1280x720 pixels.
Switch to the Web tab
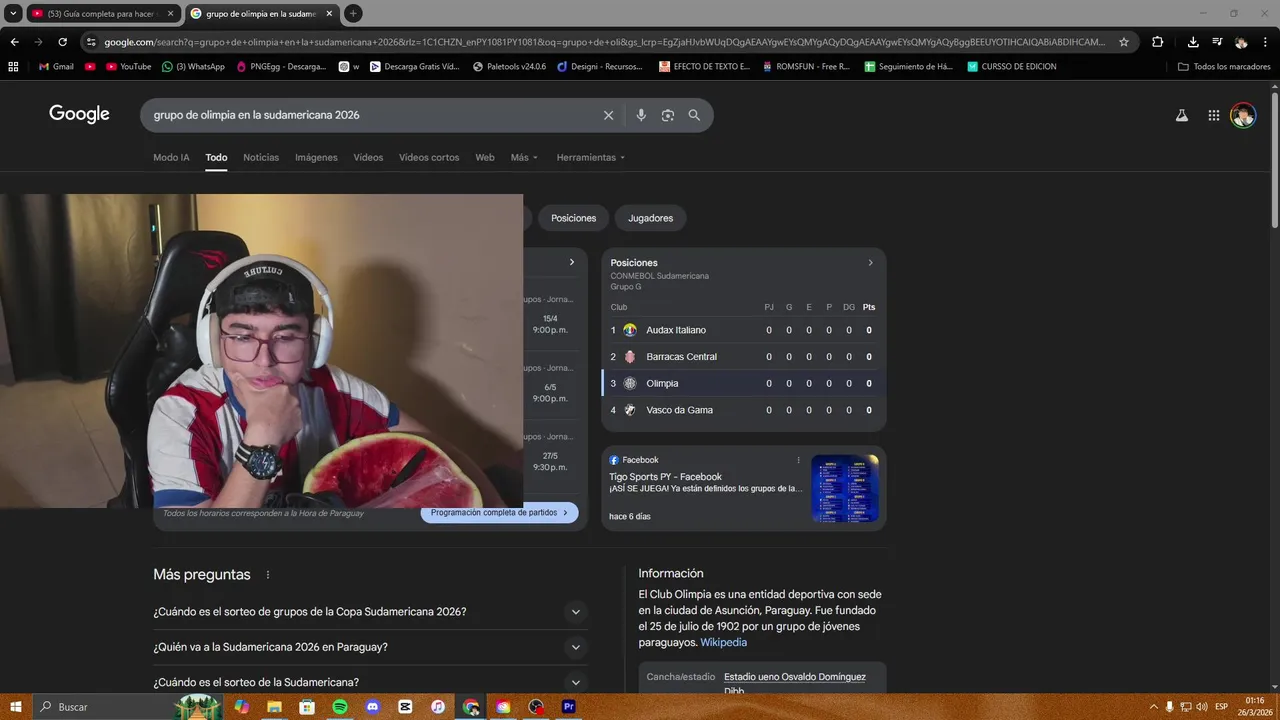(485, 157)
